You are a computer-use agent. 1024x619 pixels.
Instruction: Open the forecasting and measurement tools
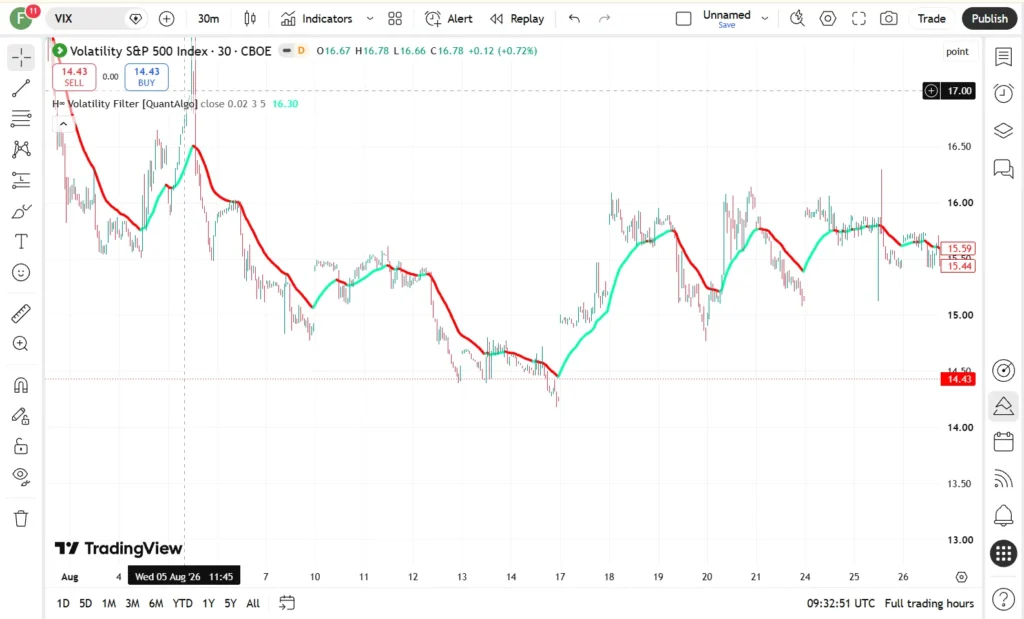pos(21,180)
